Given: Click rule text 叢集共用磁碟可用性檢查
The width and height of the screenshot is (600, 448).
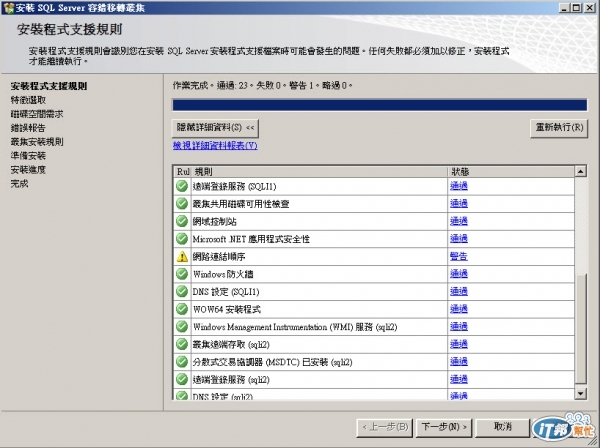Looking at the screenshot, I should coord(241,204).
